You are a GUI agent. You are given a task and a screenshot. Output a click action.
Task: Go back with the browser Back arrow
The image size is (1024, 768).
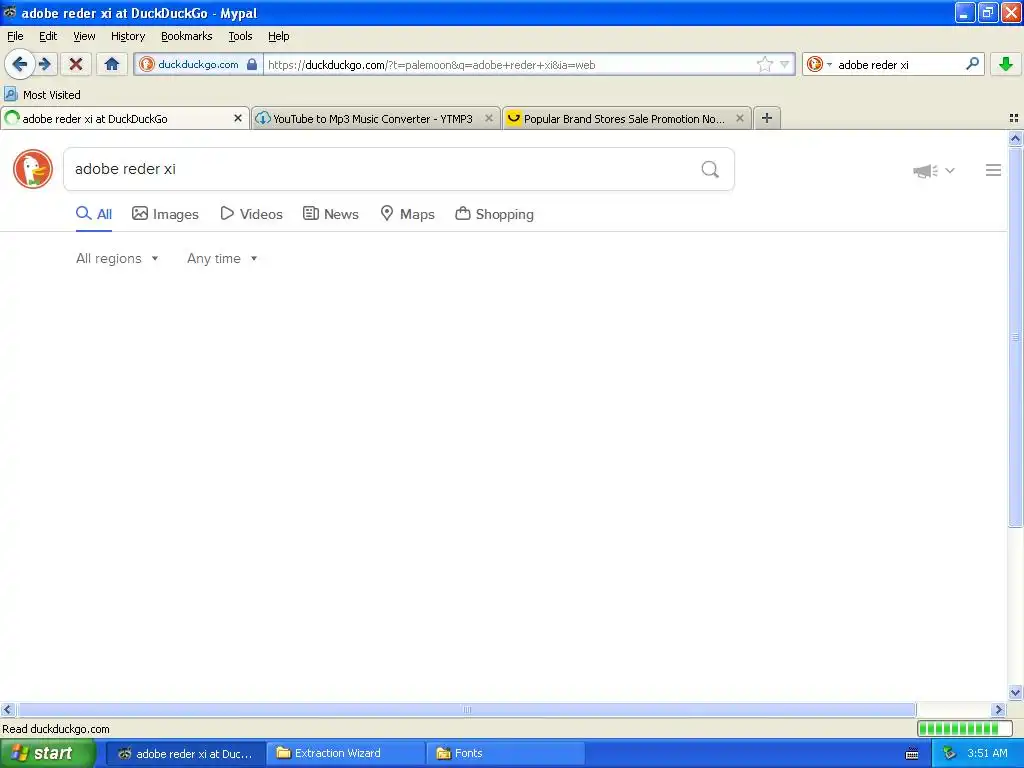tap(19, 64)
